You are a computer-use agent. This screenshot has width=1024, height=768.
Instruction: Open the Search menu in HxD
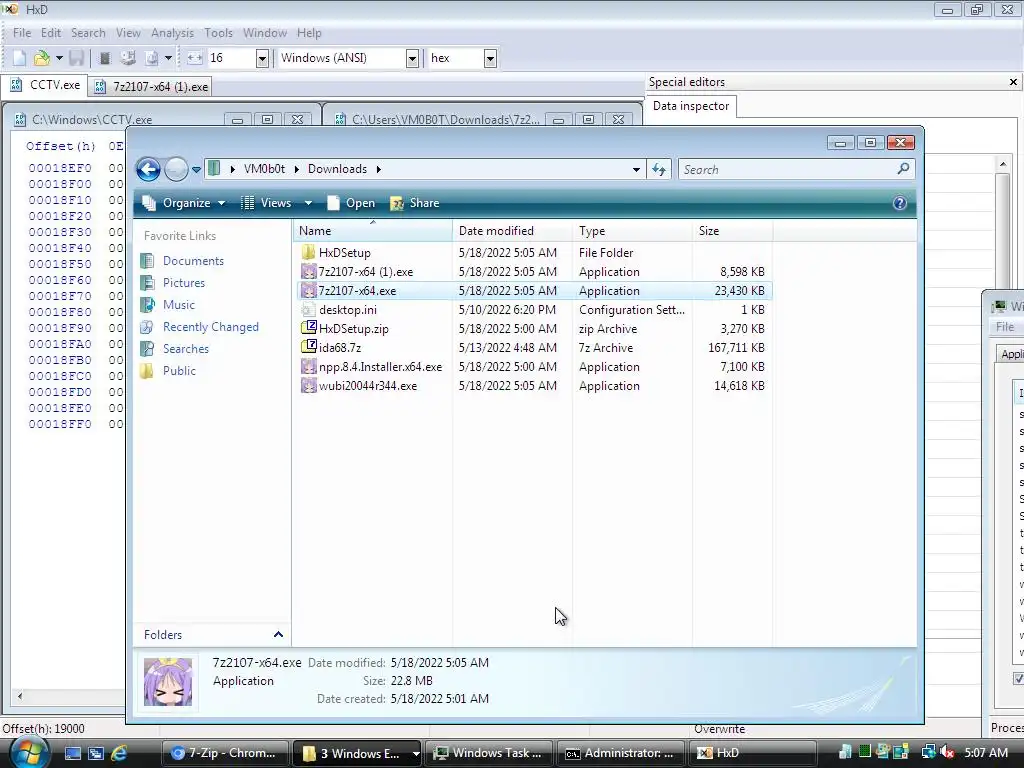(x=88, y=33)
